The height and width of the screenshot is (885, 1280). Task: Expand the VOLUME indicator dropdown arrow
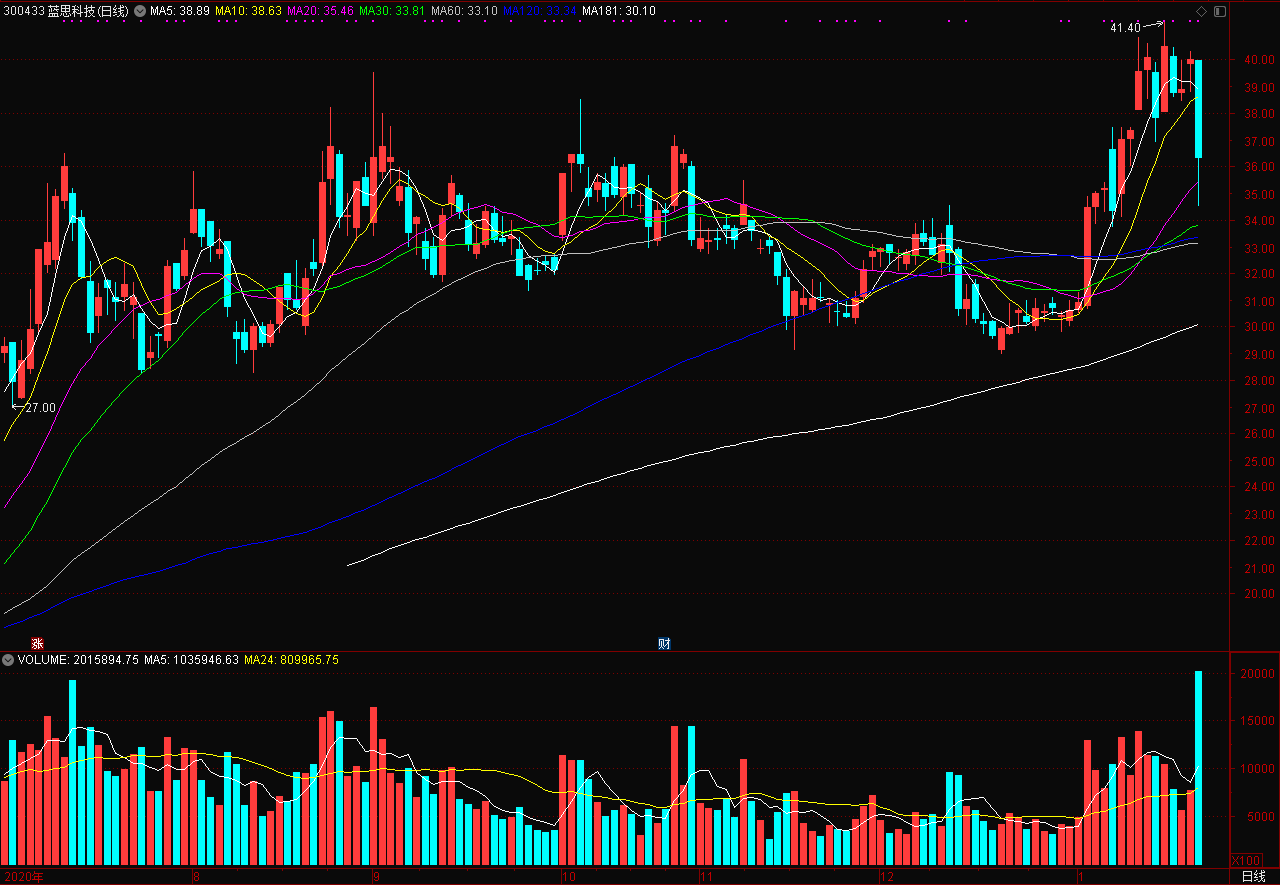(x=8, y=660)
